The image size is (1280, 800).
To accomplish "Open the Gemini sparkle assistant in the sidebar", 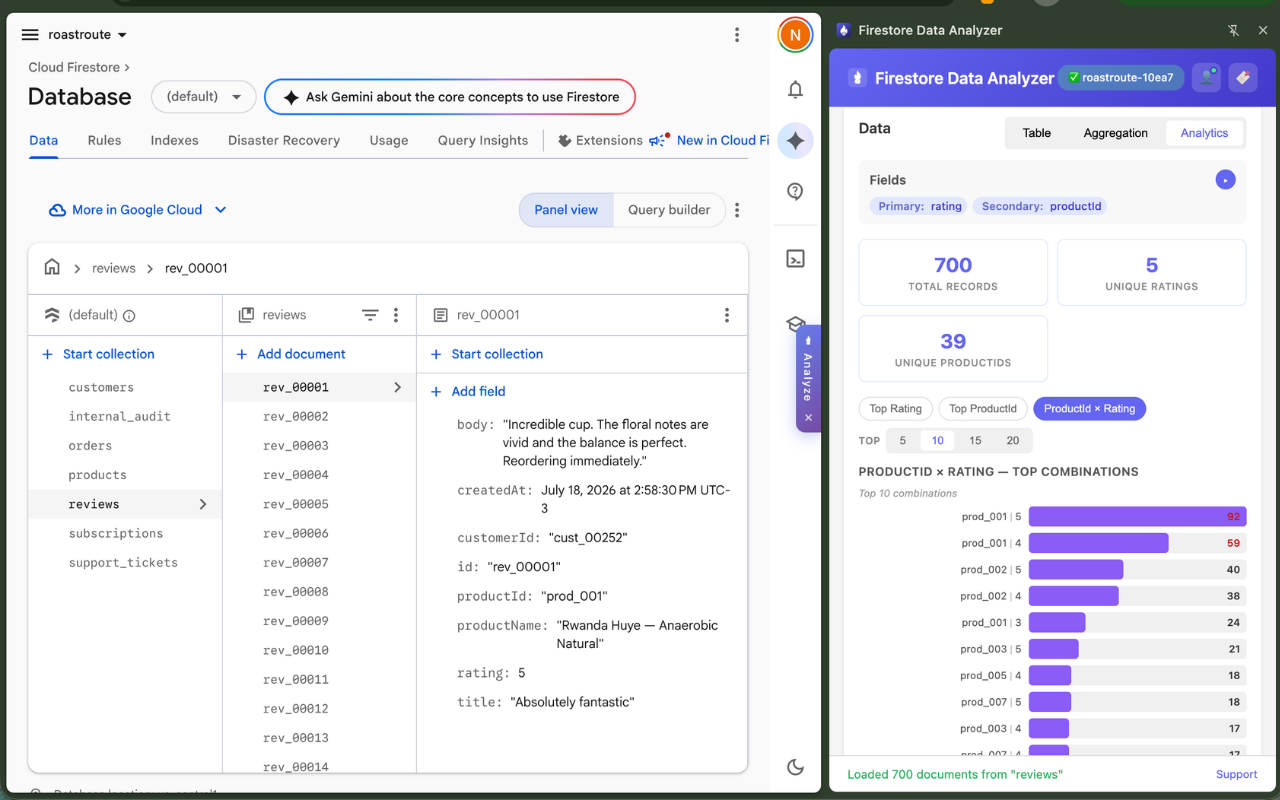I will click(x=795, y=141).
